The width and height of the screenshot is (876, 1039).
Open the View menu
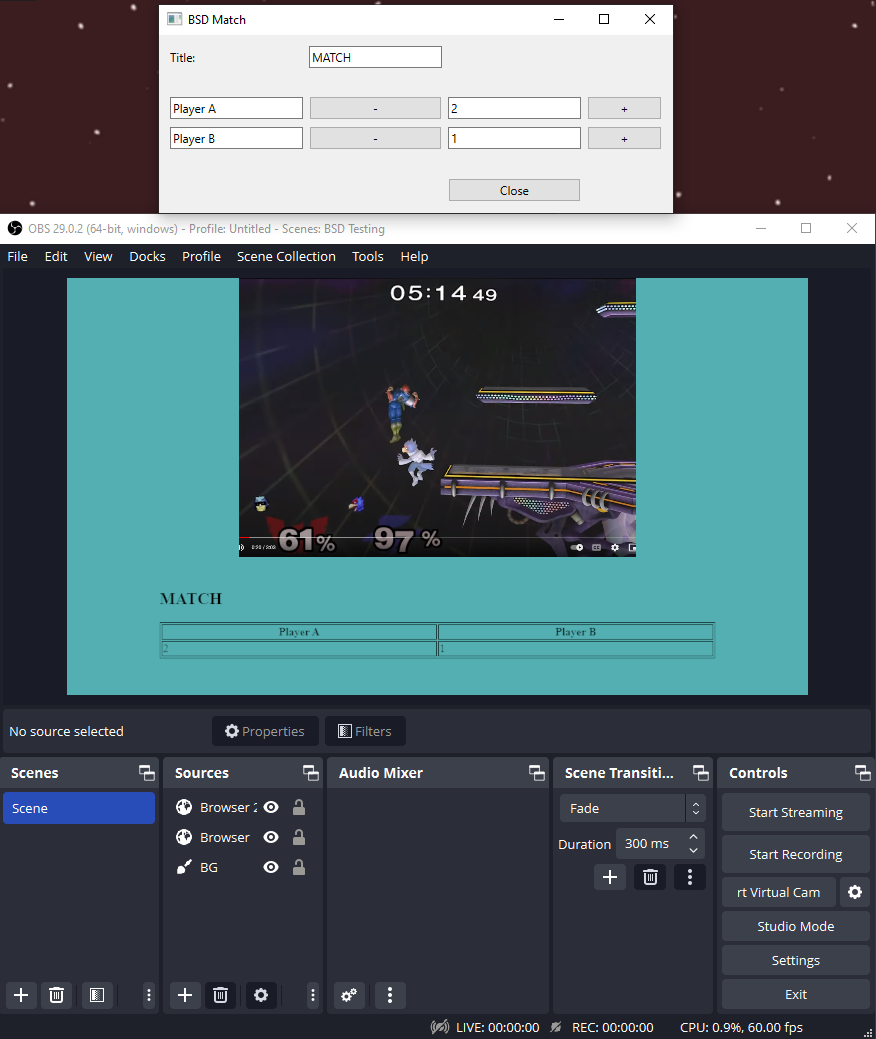(98, 256)
